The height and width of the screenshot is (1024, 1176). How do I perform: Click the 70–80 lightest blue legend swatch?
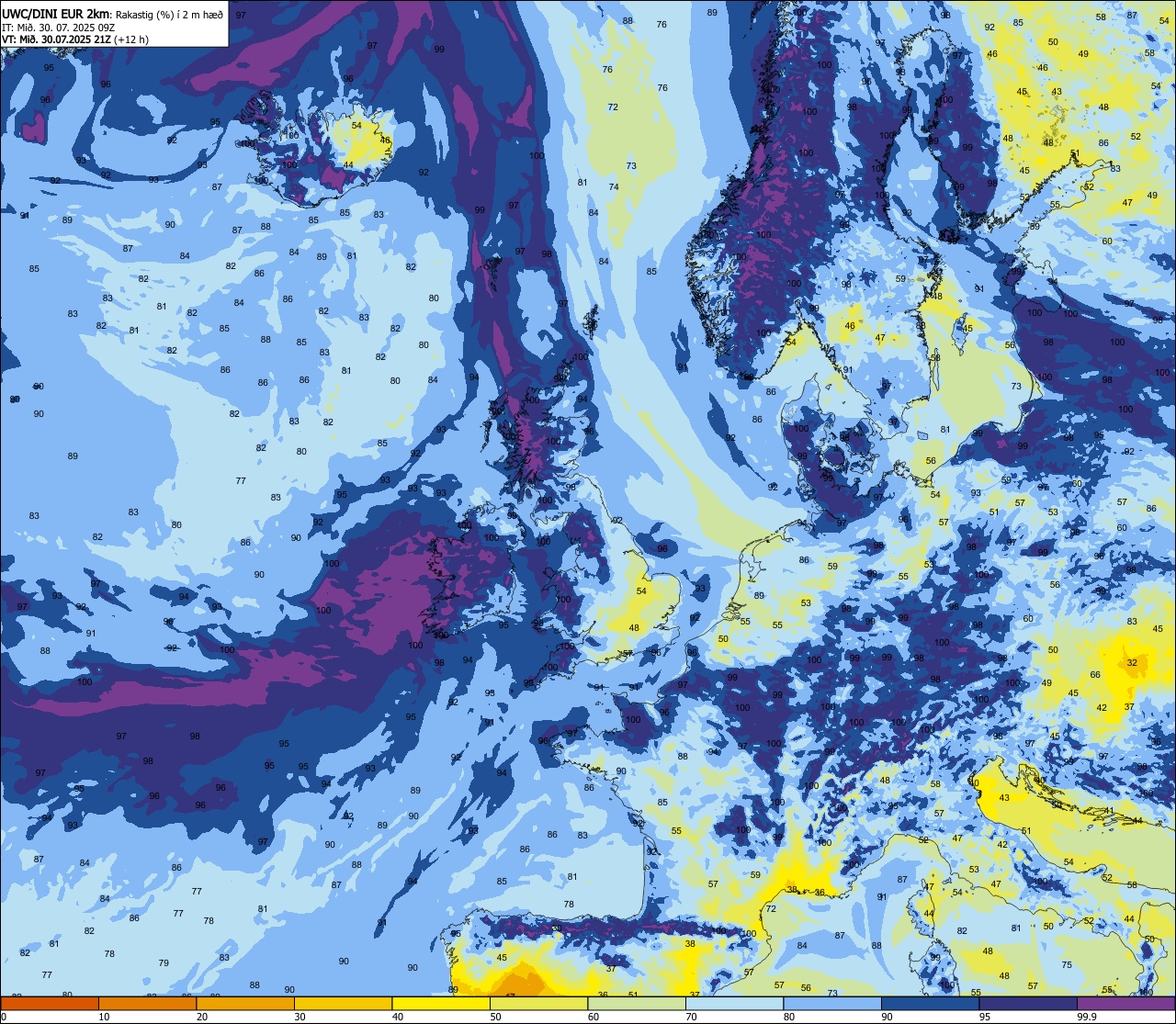tap(734, 1003)
